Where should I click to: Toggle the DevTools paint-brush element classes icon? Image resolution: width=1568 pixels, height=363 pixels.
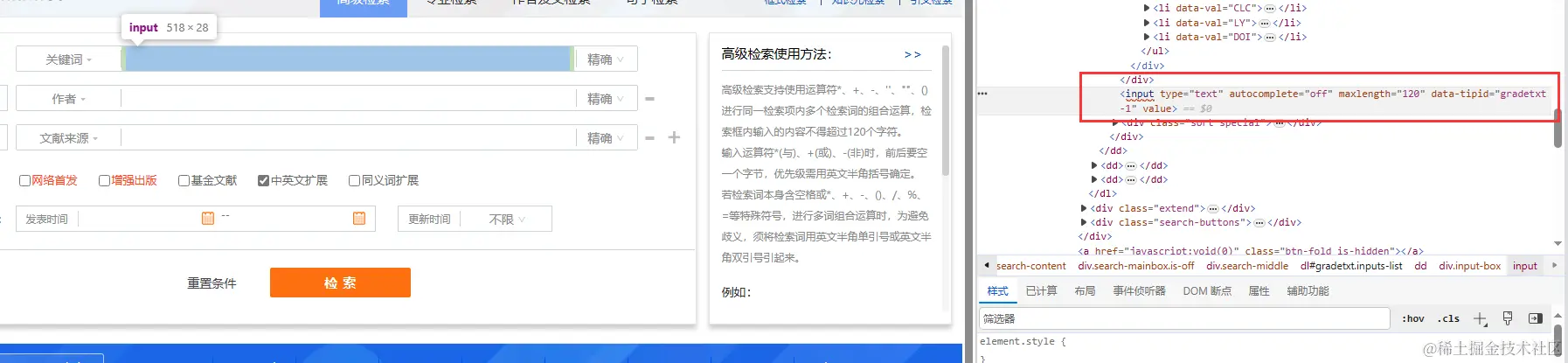tap(1508, 318)
